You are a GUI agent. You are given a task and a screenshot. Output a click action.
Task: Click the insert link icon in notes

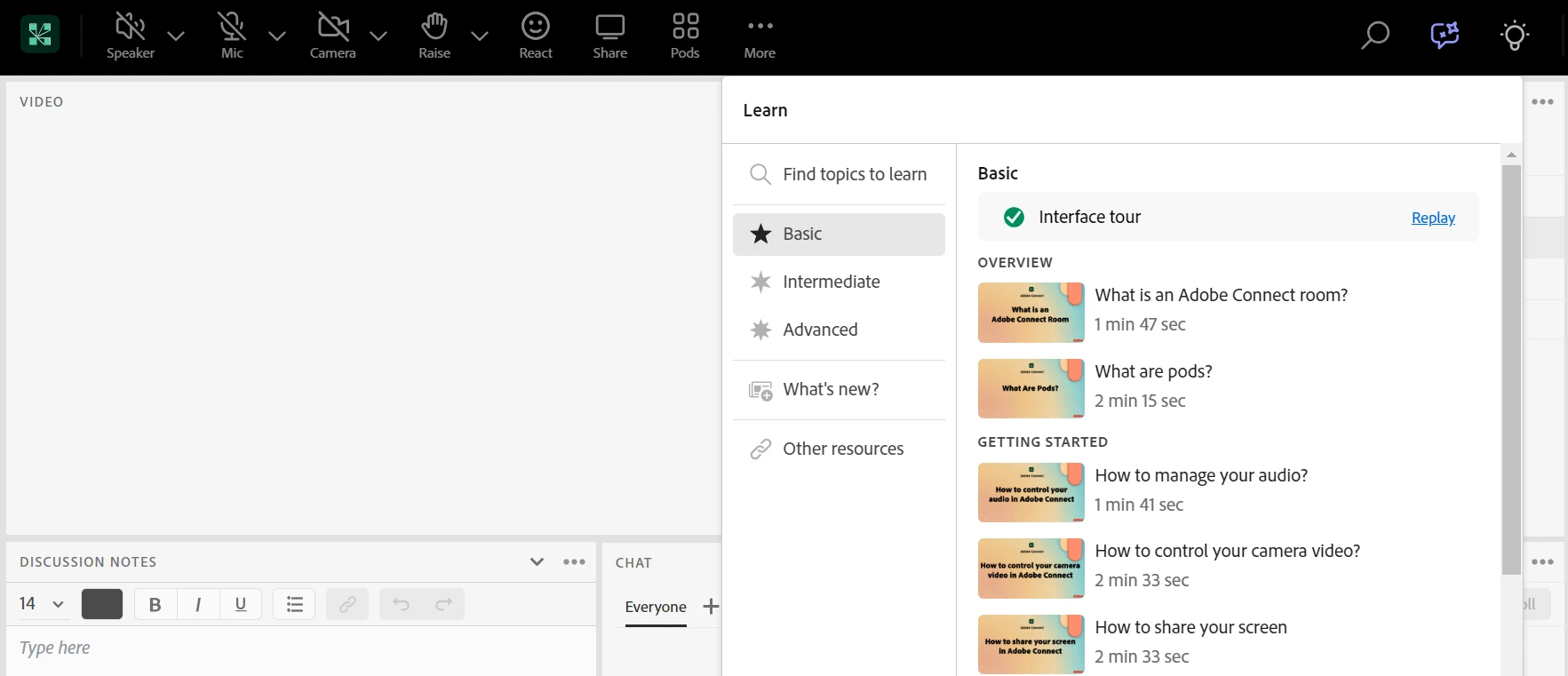tap(347, 604)
